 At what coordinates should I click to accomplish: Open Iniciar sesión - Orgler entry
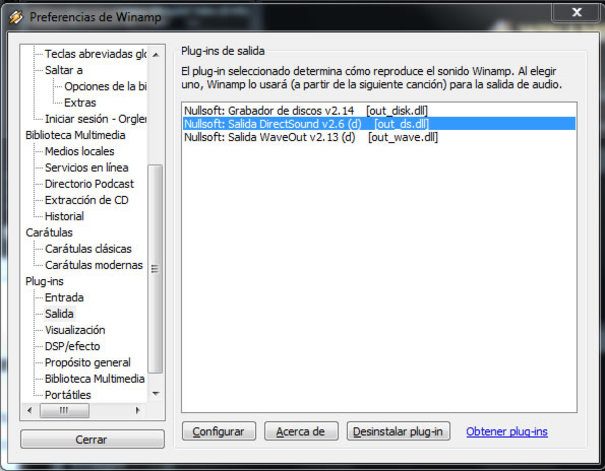click(95, 119)
